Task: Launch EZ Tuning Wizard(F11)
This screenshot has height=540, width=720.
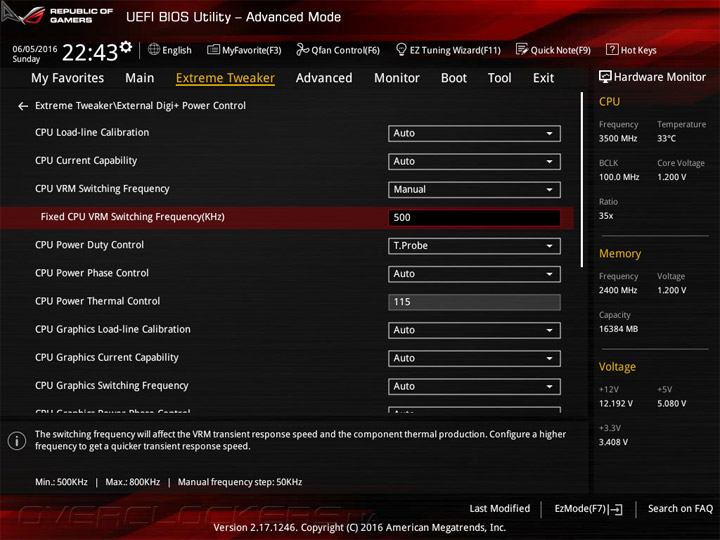Action: (448, 50)
